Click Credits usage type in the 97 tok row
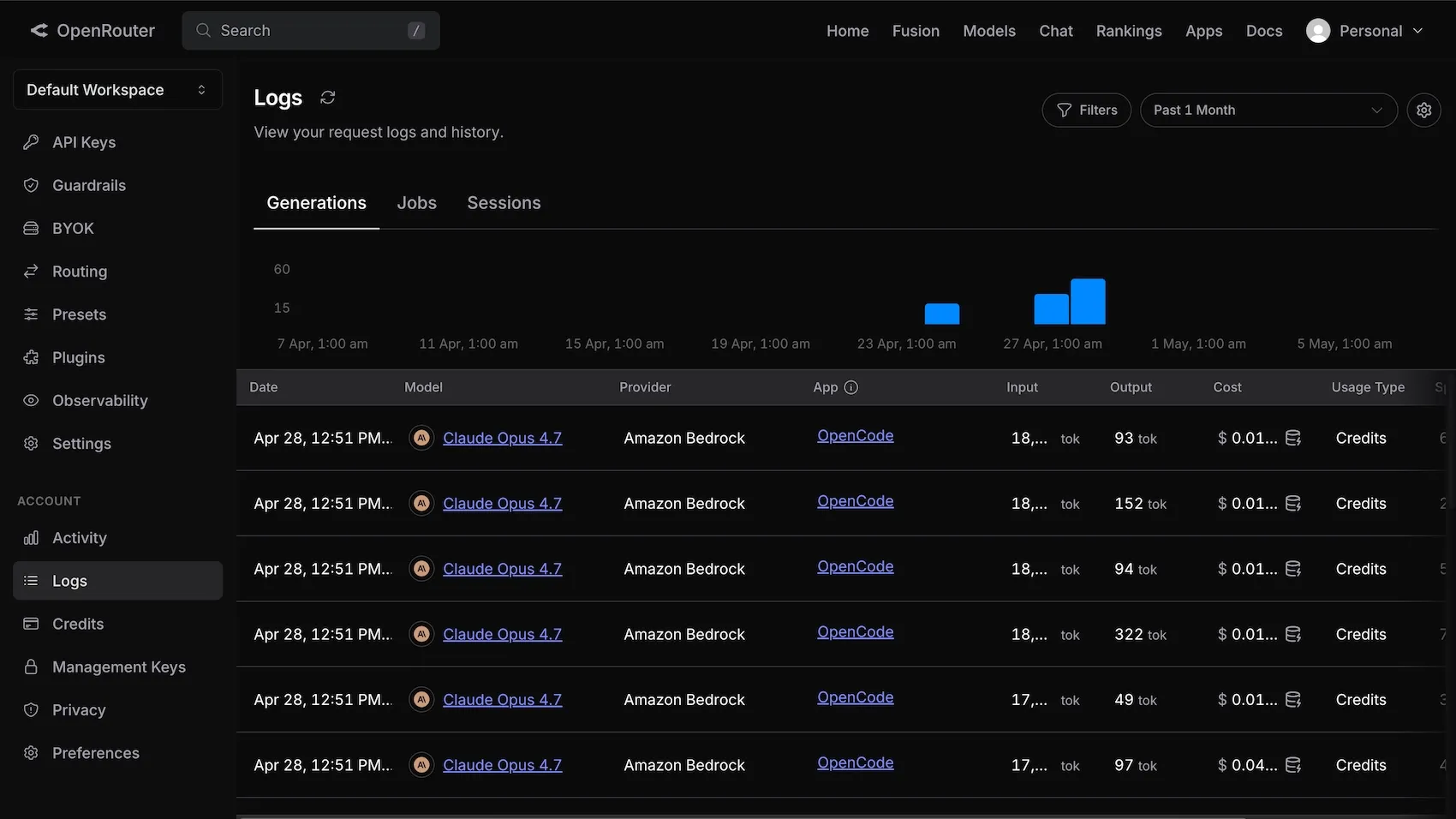1456x819 pixels. (x=1361, y=765)
